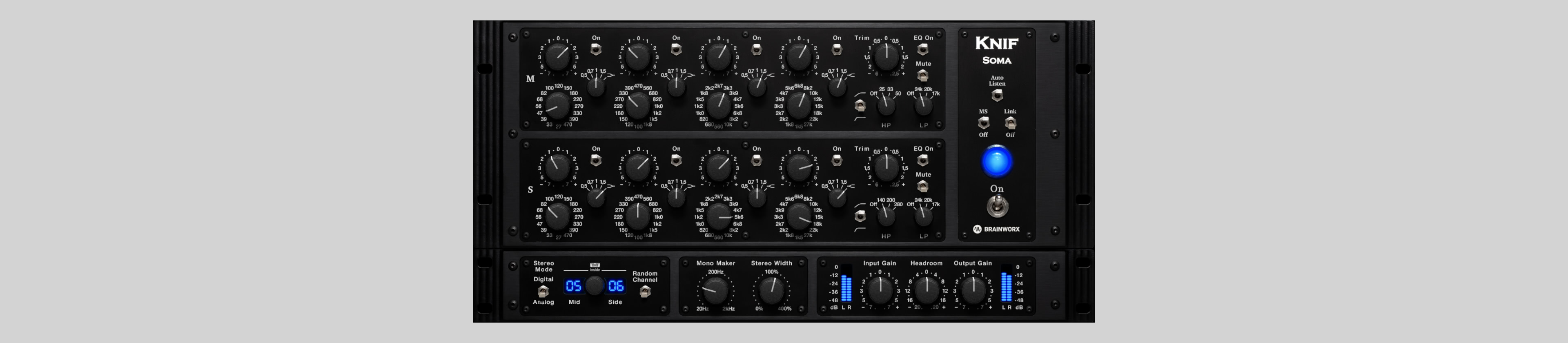Click M channel 1k5–27k frequency selector knob

(799, 106)
